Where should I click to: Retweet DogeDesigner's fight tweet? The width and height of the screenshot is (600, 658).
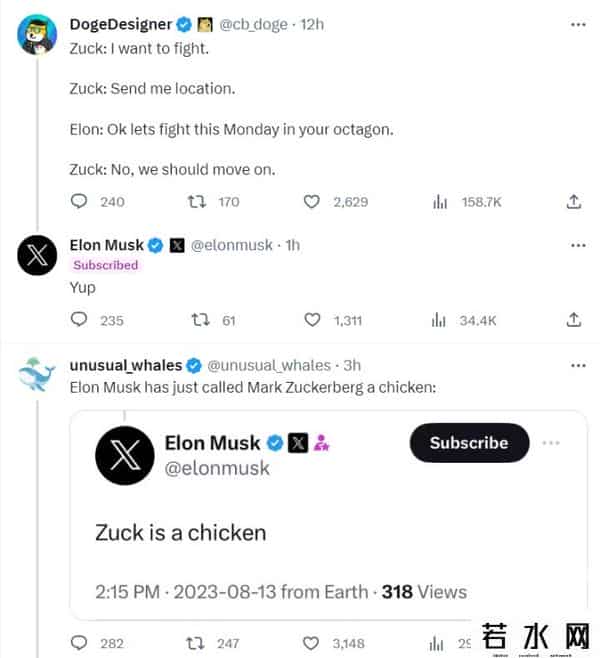198,202
